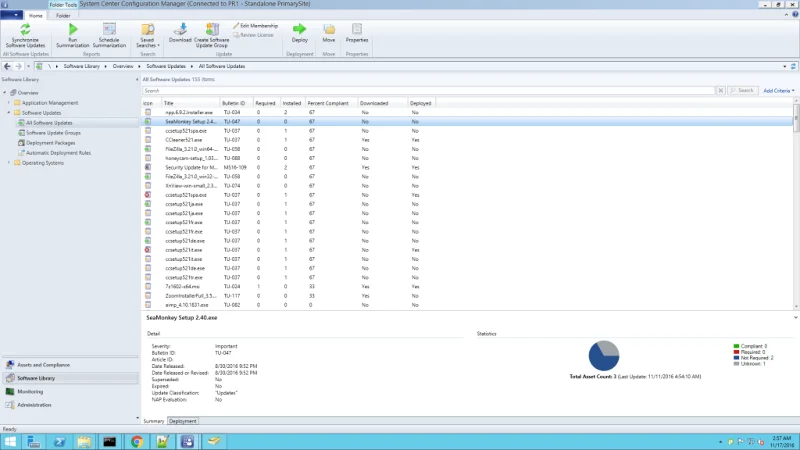Click the Move ribbon icon

329,30
